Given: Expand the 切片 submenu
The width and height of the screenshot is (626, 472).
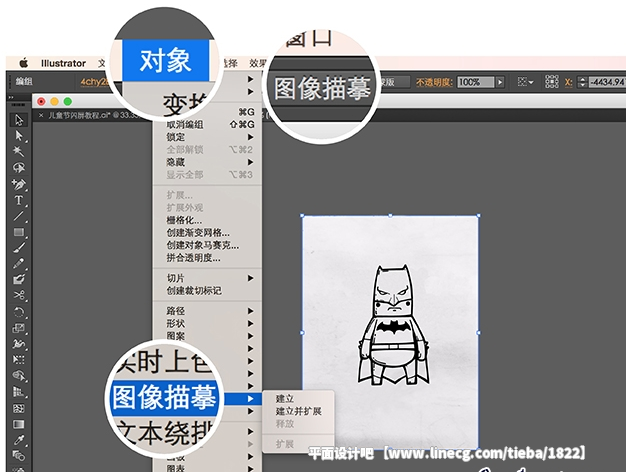Looking at the screenshot, I should pyautogui.click(x=207, y=278).
